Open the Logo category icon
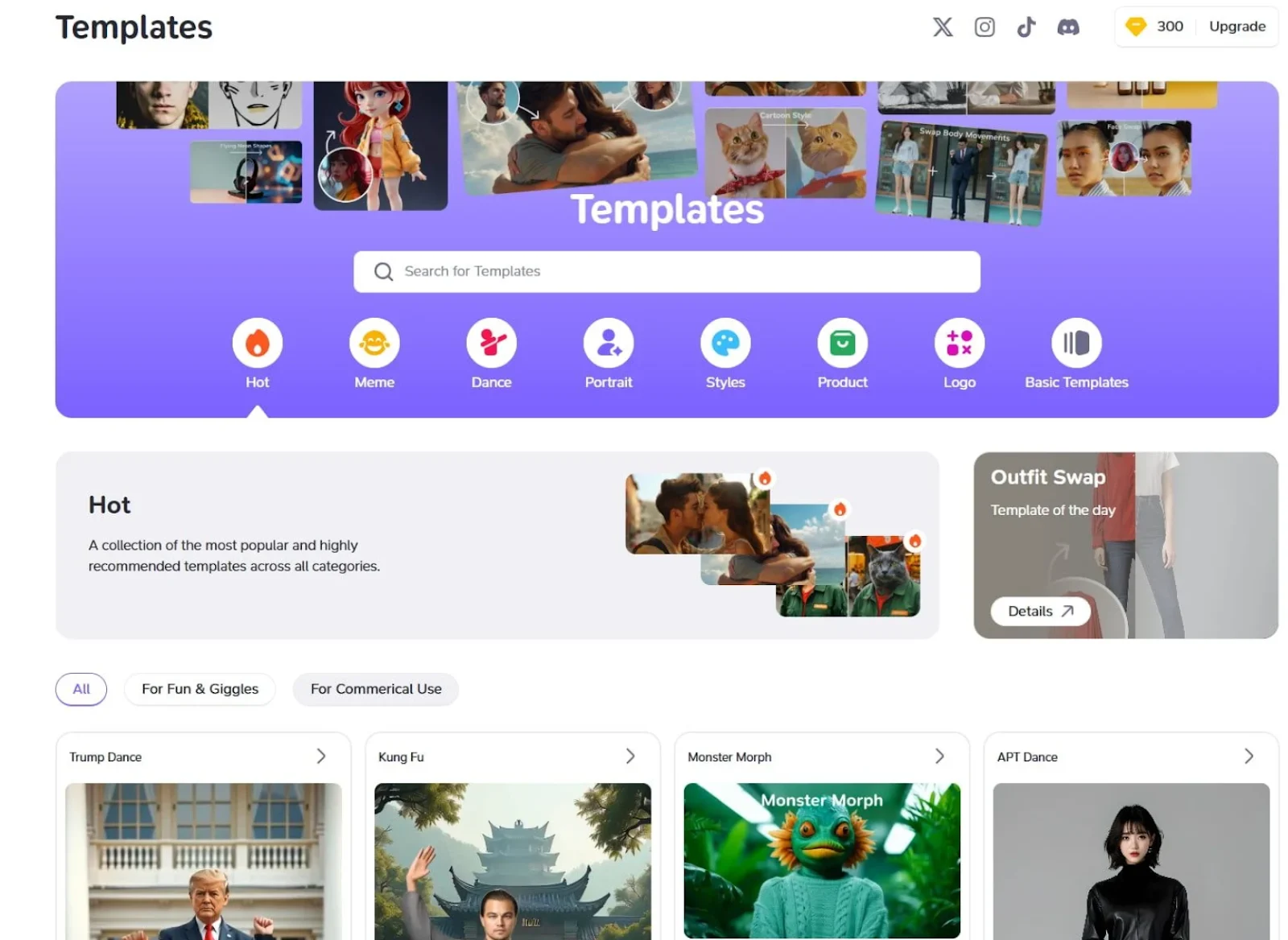 pos(959,344)
